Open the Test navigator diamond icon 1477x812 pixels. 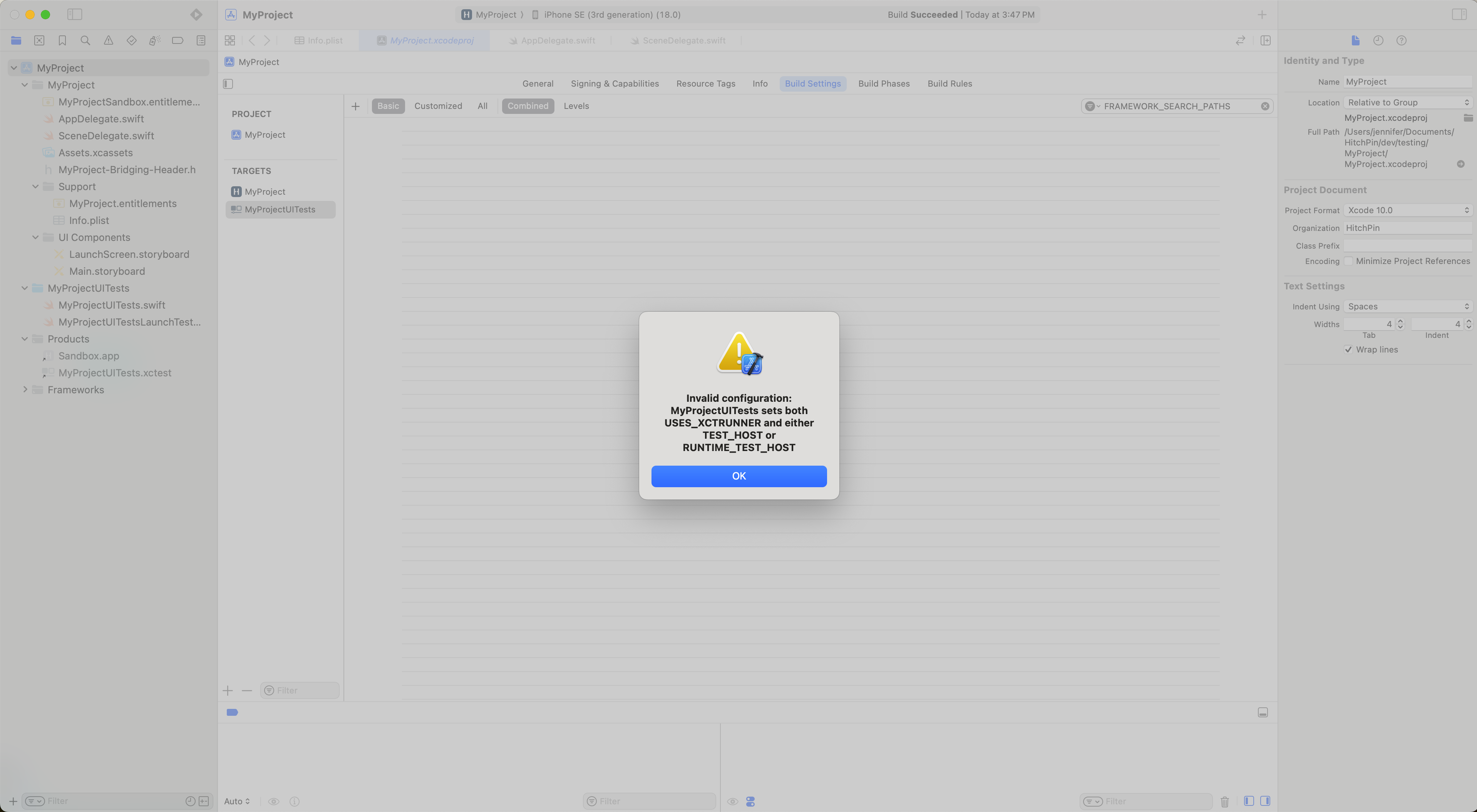[x=131, y=40]
